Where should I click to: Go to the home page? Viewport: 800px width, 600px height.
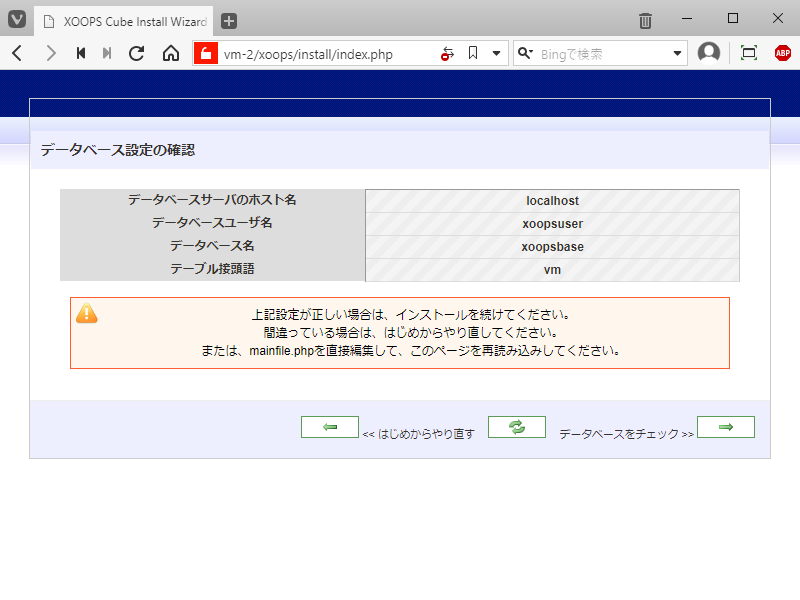(171, 53)
